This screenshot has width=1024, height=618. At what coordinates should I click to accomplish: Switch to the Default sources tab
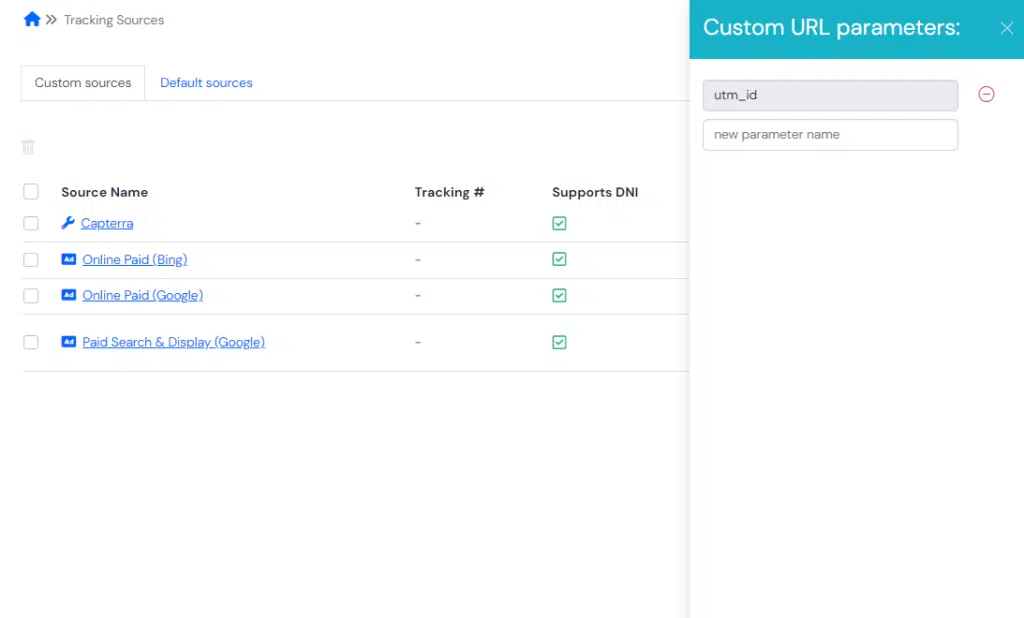(x=206, y=83)
